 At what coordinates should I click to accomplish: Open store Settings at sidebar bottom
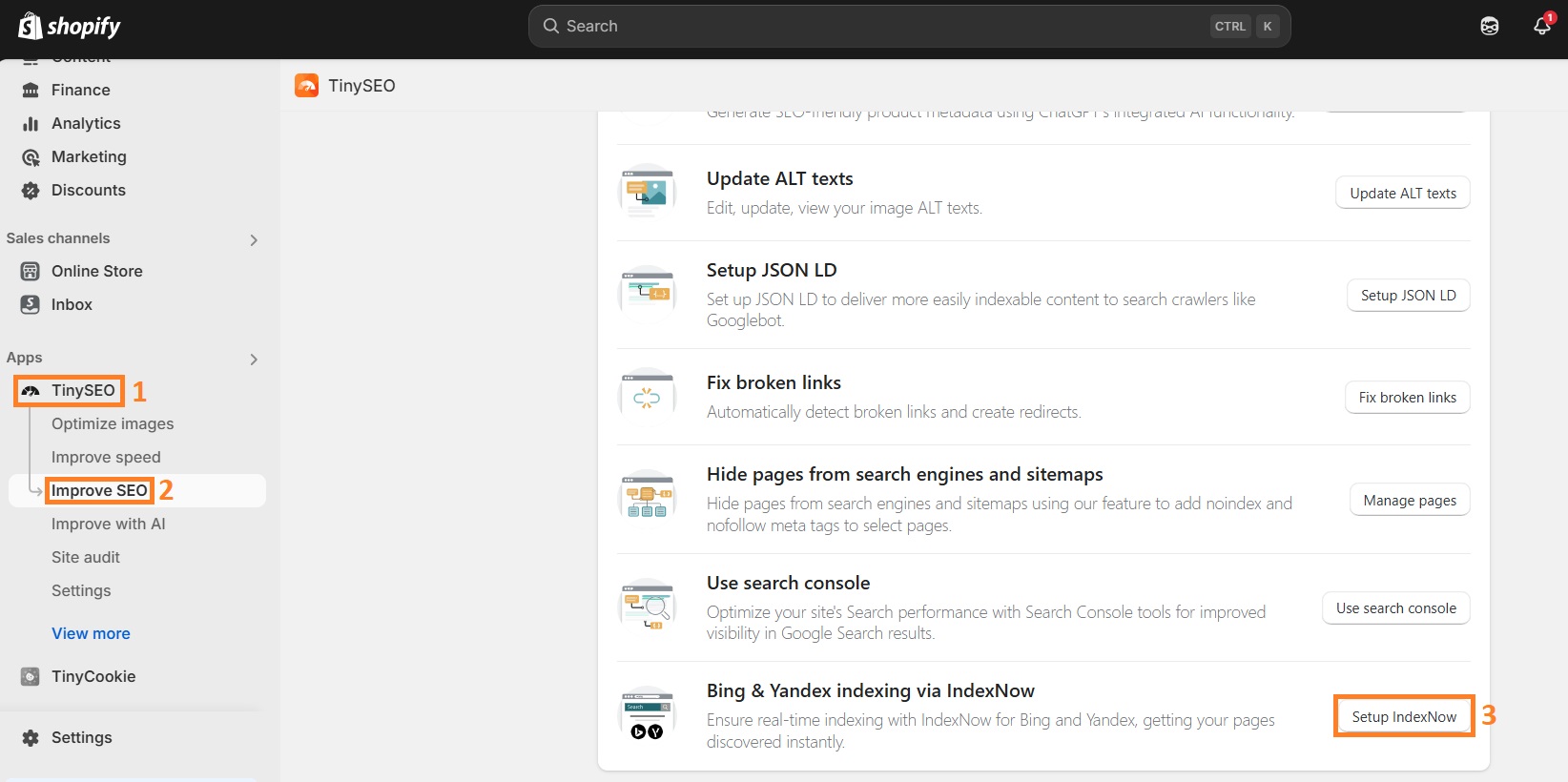tap(82, 737)
